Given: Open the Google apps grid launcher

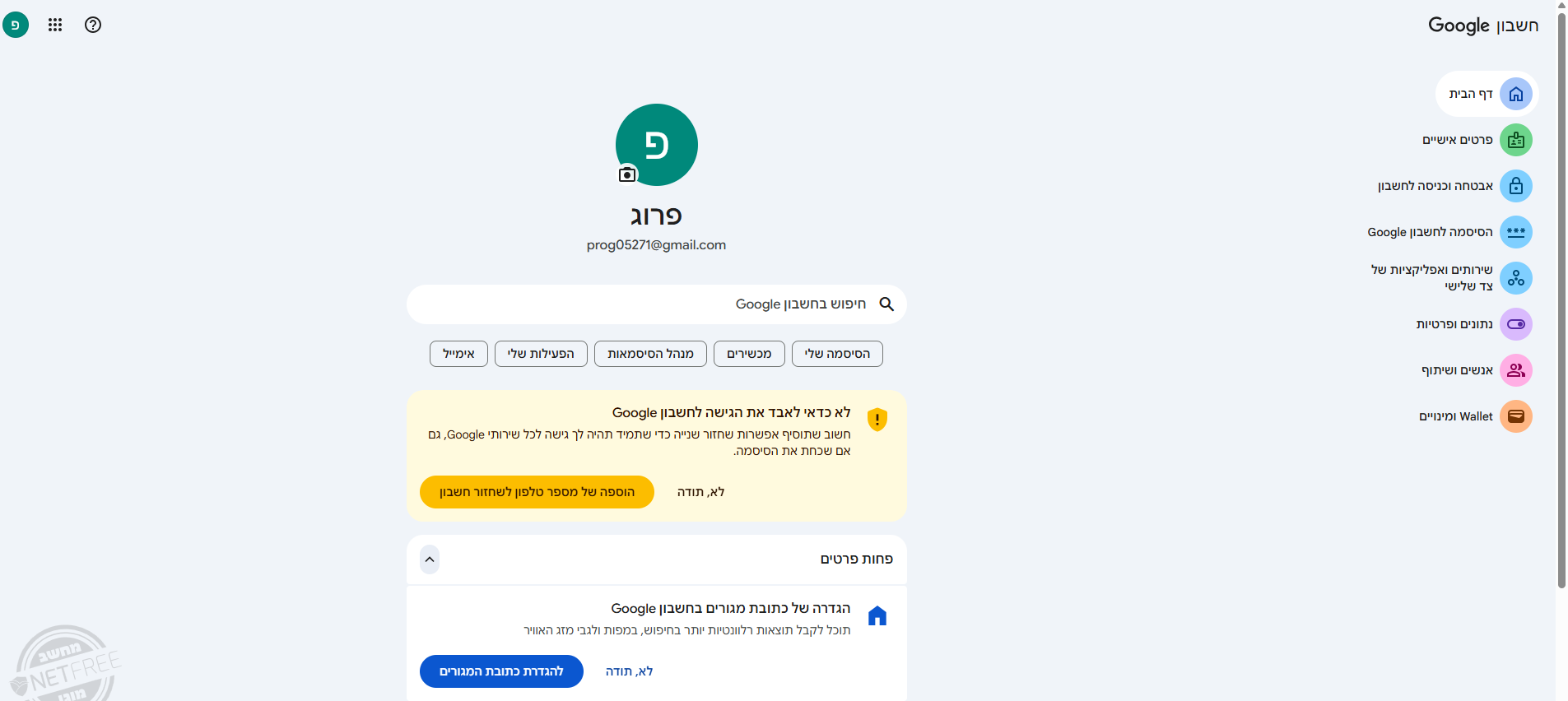Looking at the screenshot, I should [x=55, y=25].
